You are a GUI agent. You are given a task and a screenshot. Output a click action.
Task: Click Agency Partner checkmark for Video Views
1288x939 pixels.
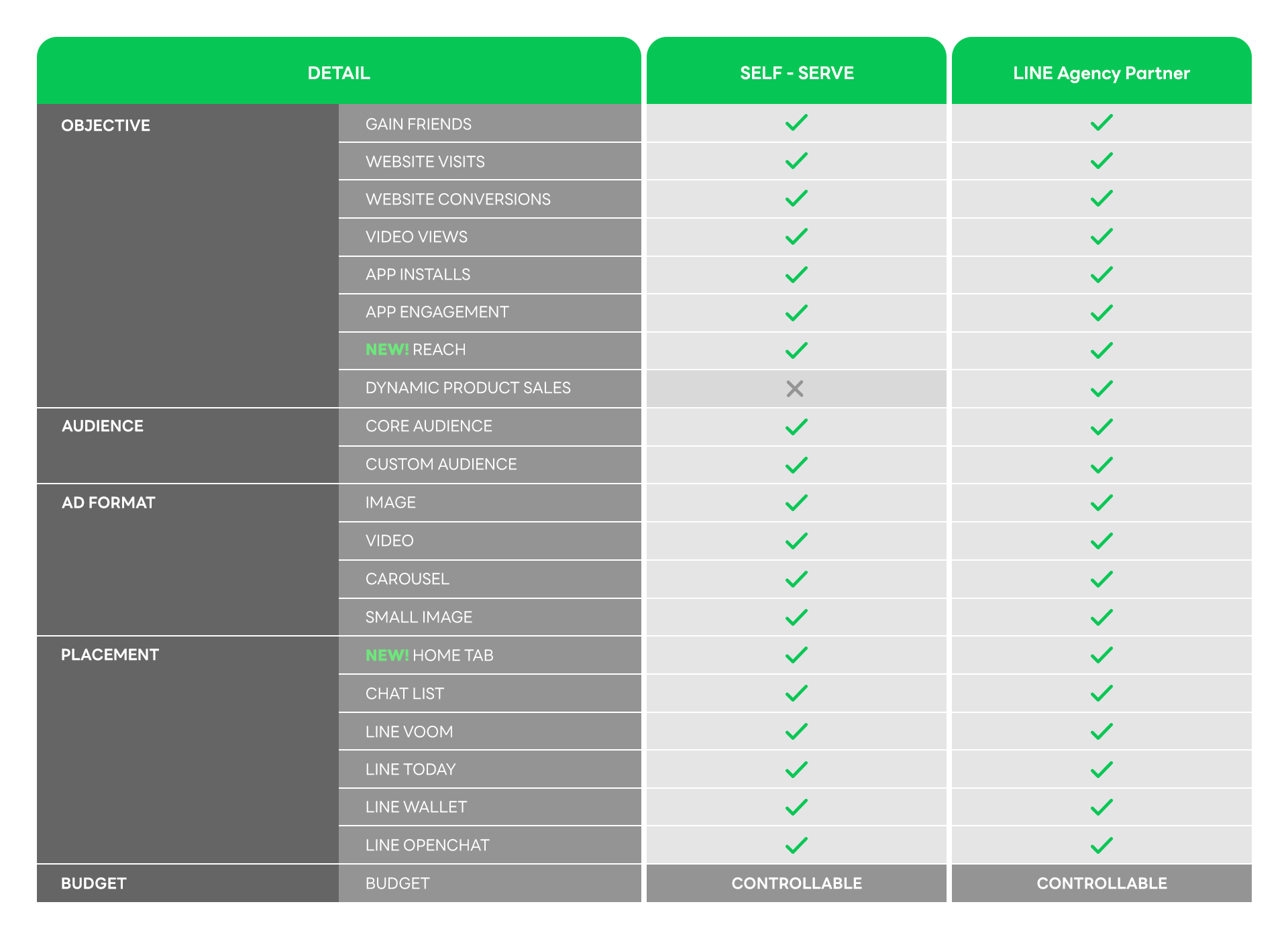(x=1102, y=236)
